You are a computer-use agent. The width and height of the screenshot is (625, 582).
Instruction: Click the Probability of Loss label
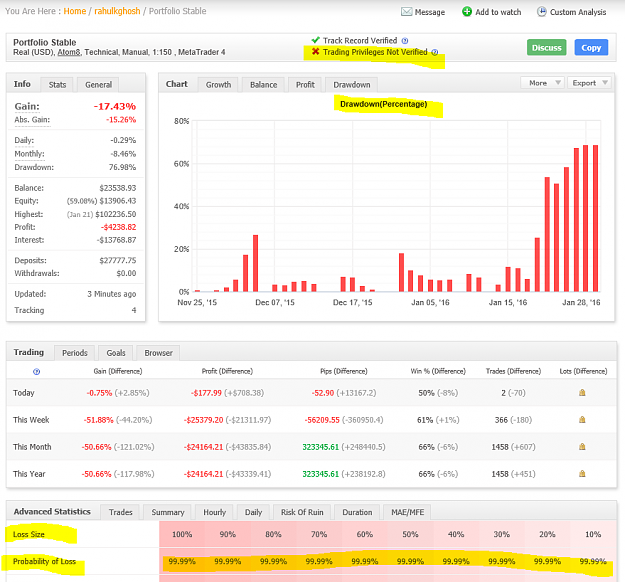44,561
